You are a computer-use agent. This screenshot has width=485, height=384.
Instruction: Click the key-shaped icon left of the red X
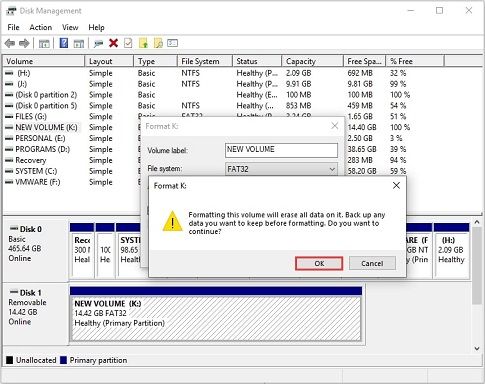click(98, 43)
